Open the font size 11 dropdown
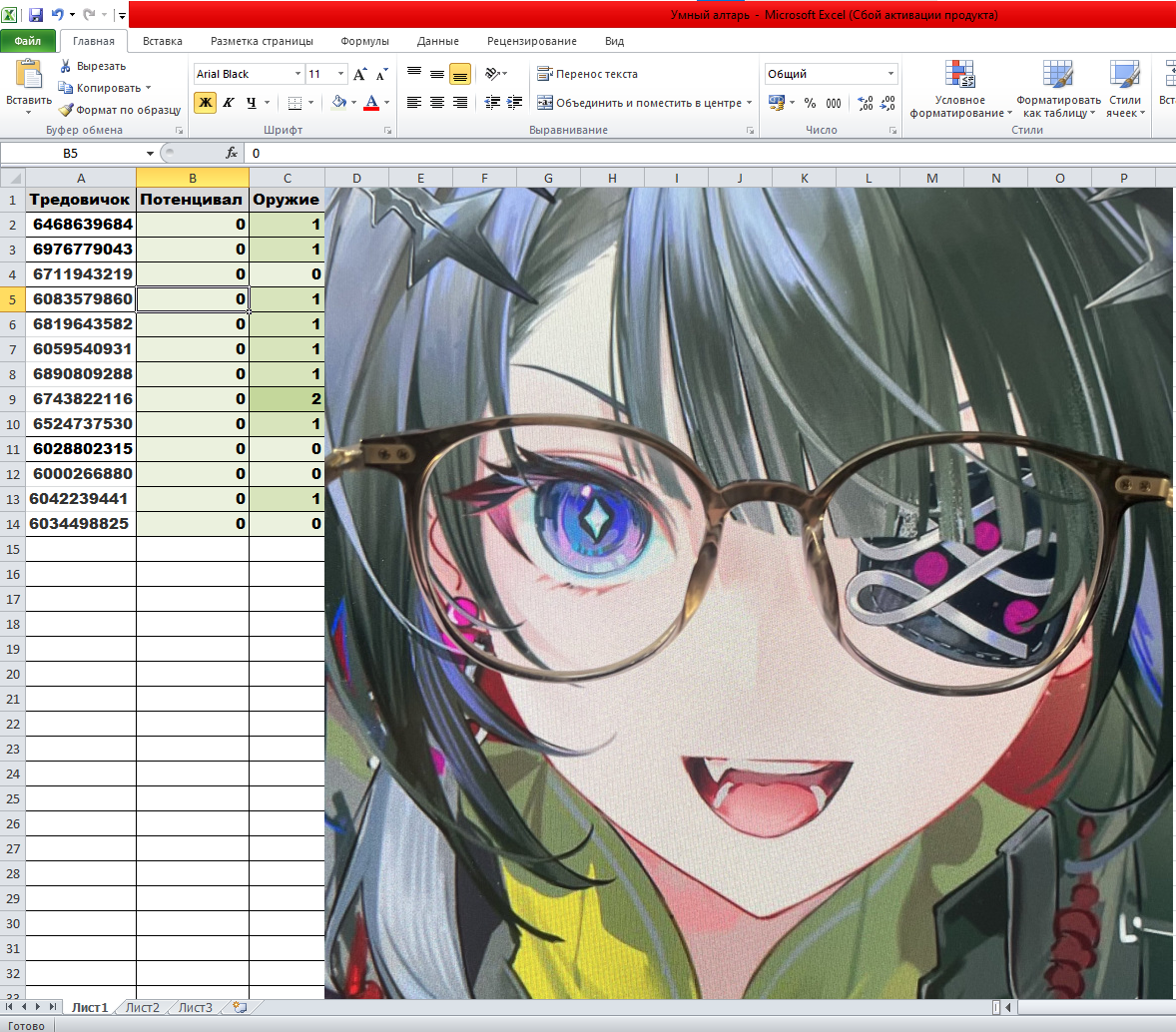Screen dimensions: 1176x1032 340,74
